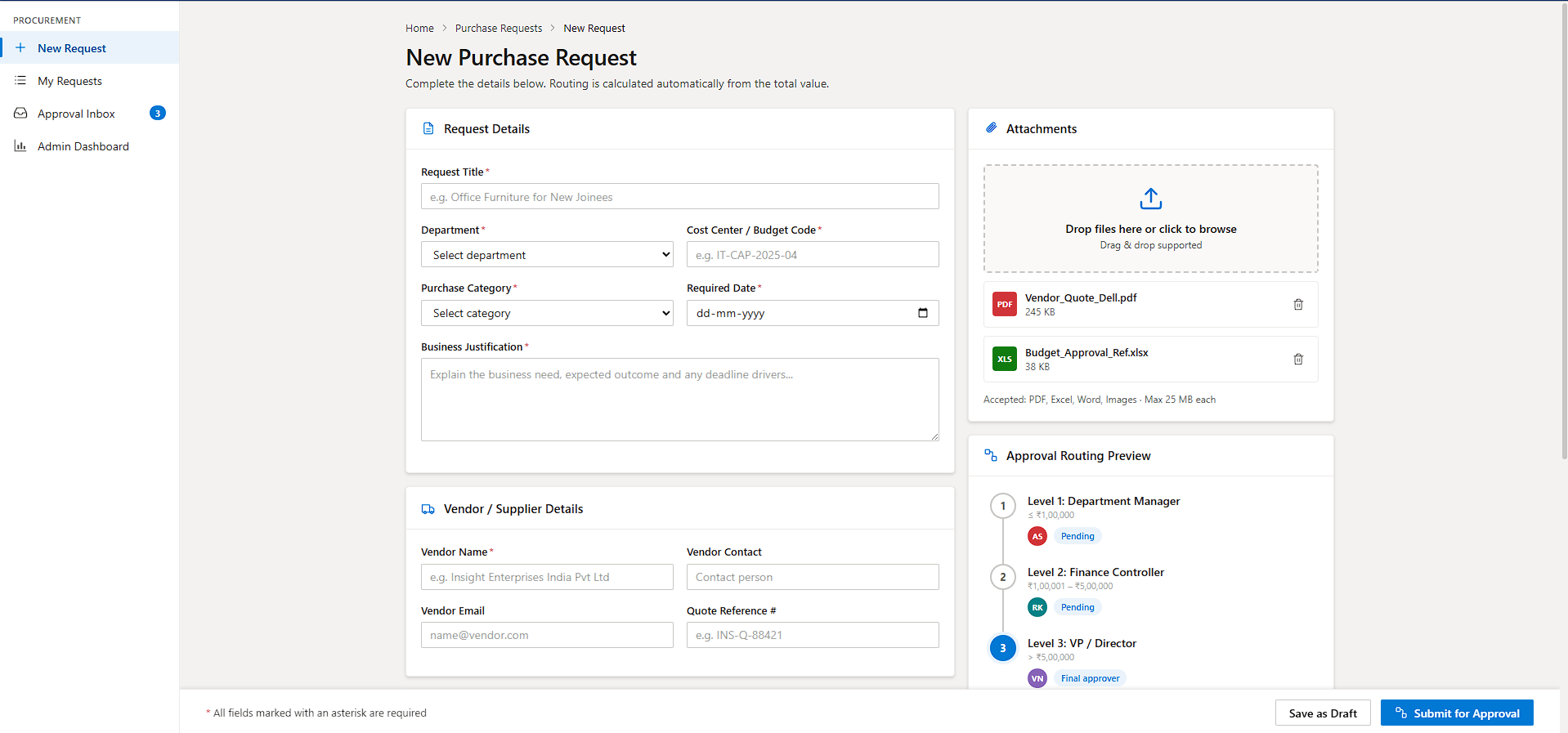Click the VN approver avatar

[x=1037, y=678]
